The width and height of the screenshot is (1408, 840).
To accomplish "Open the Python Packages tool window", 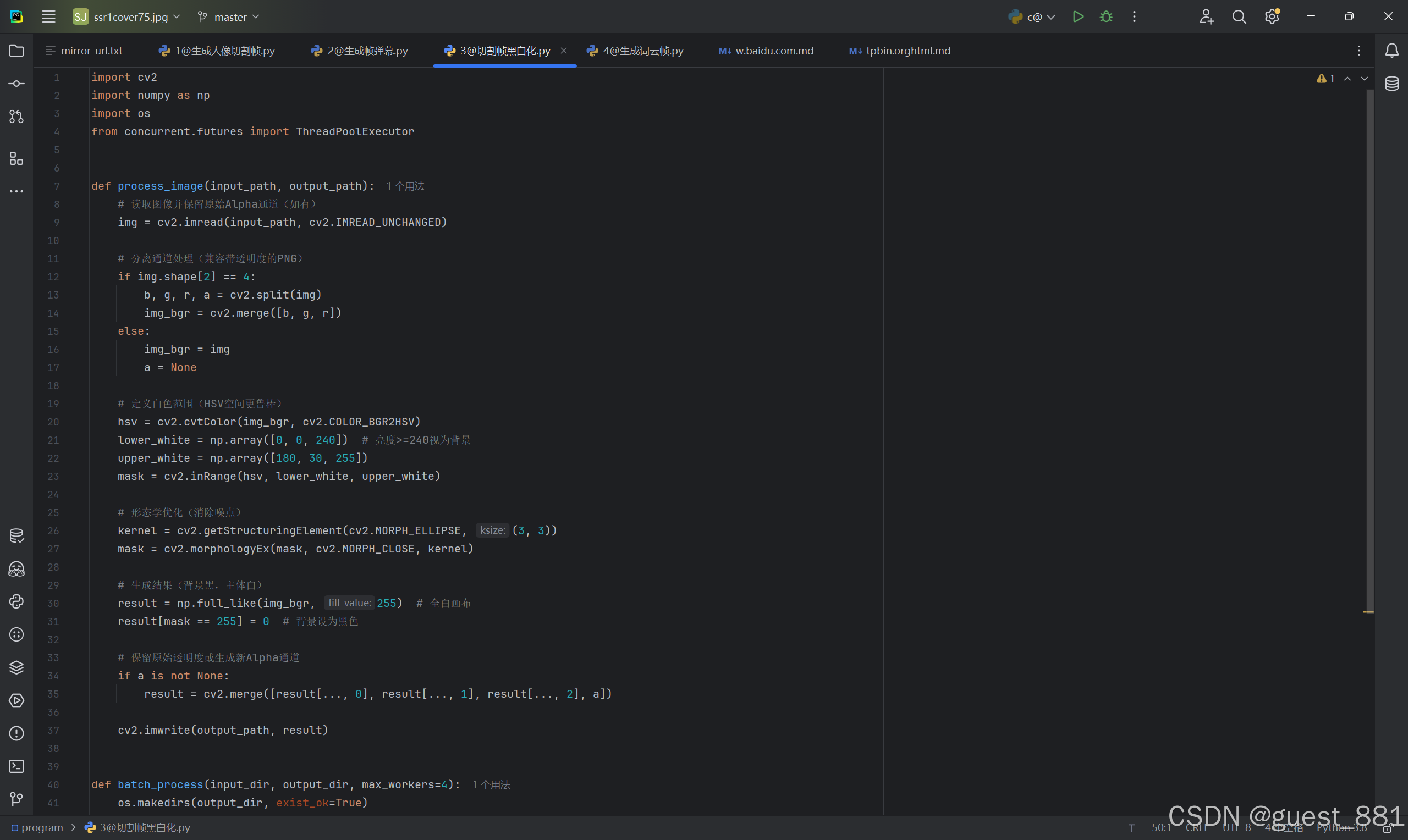I will coord(16,667).
